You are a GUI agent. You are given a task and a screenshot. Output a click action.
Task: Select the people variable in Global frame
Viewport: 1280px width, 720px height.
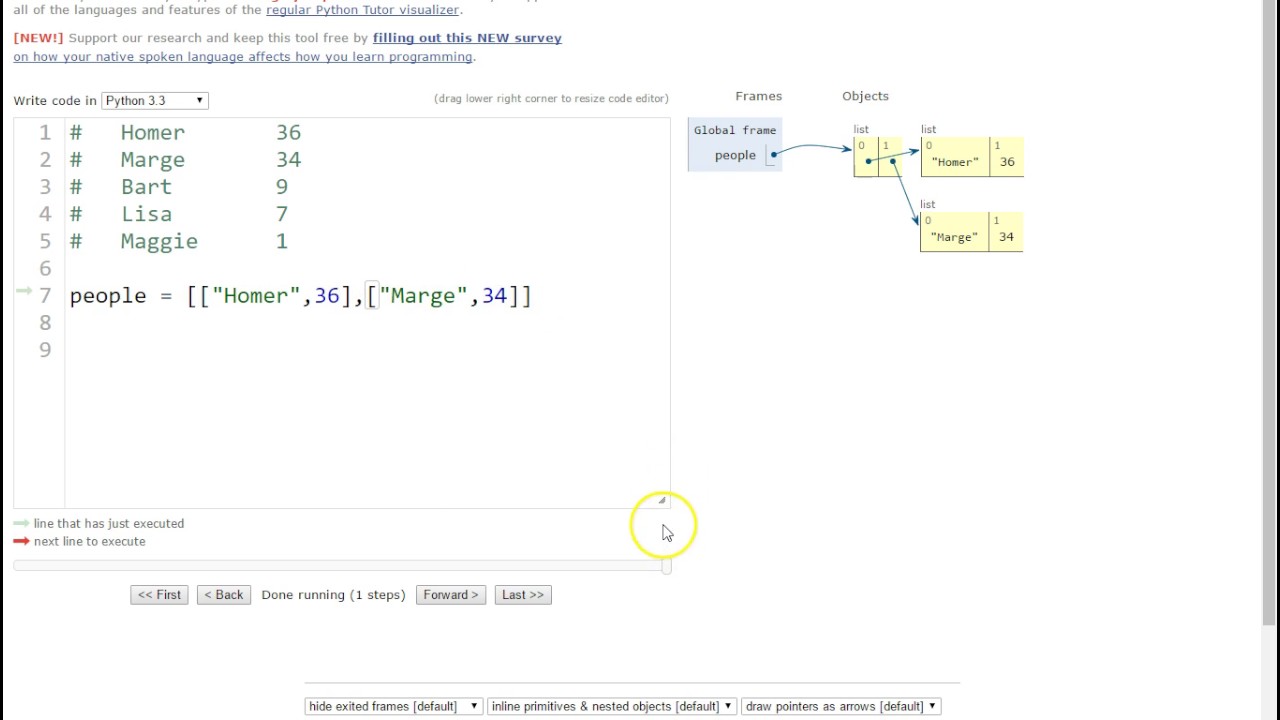(735, 155)
